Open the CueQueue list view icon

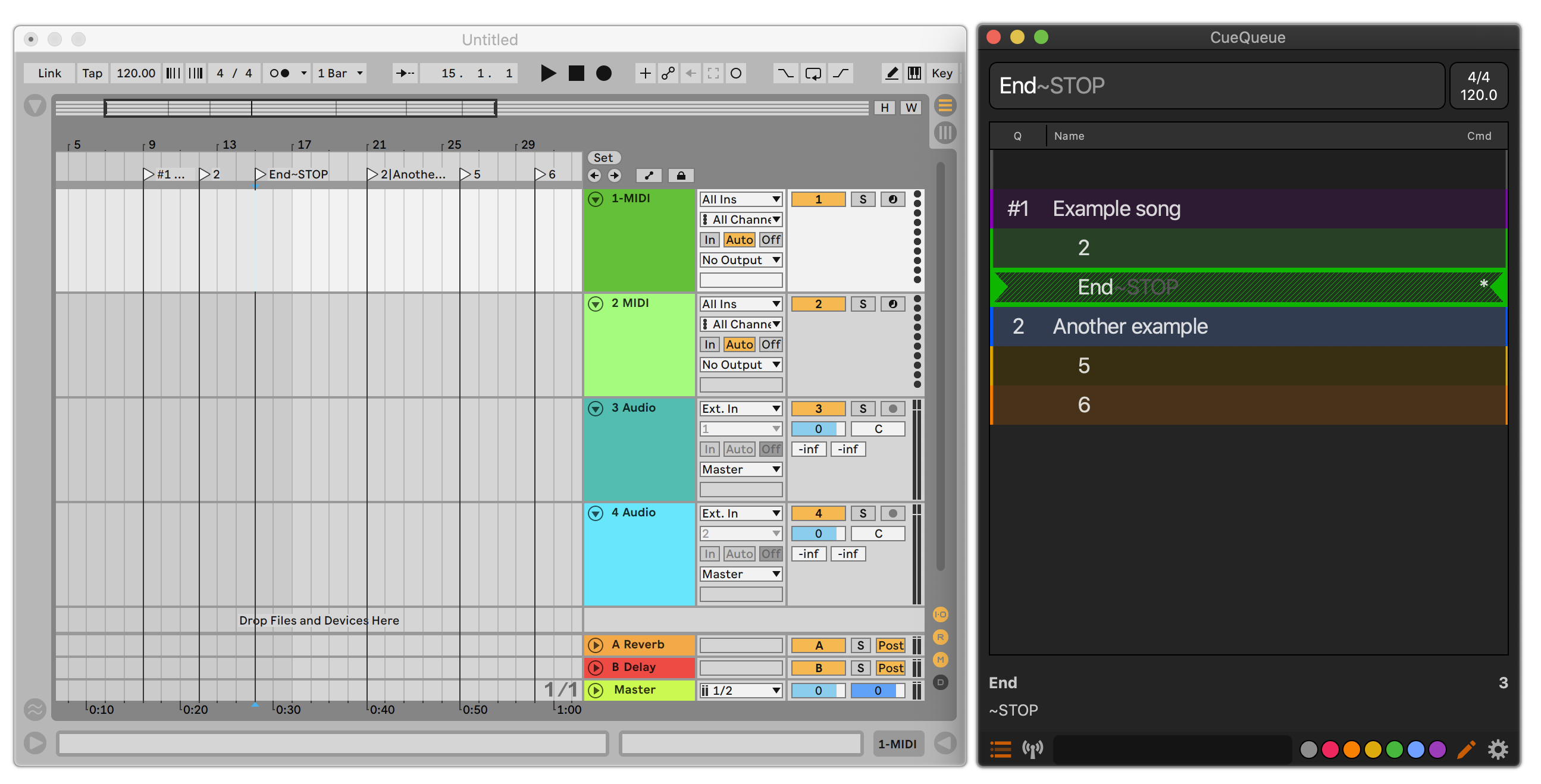(1001, 749)
